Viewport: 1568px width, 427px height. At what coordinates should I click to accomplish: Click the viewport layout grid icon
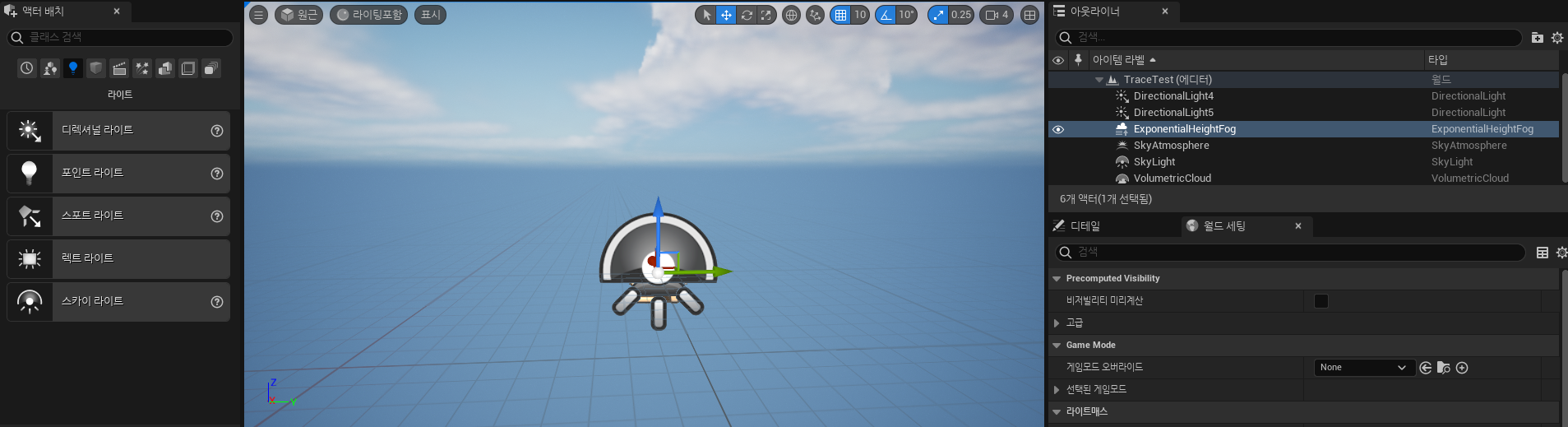point(1029,15)
